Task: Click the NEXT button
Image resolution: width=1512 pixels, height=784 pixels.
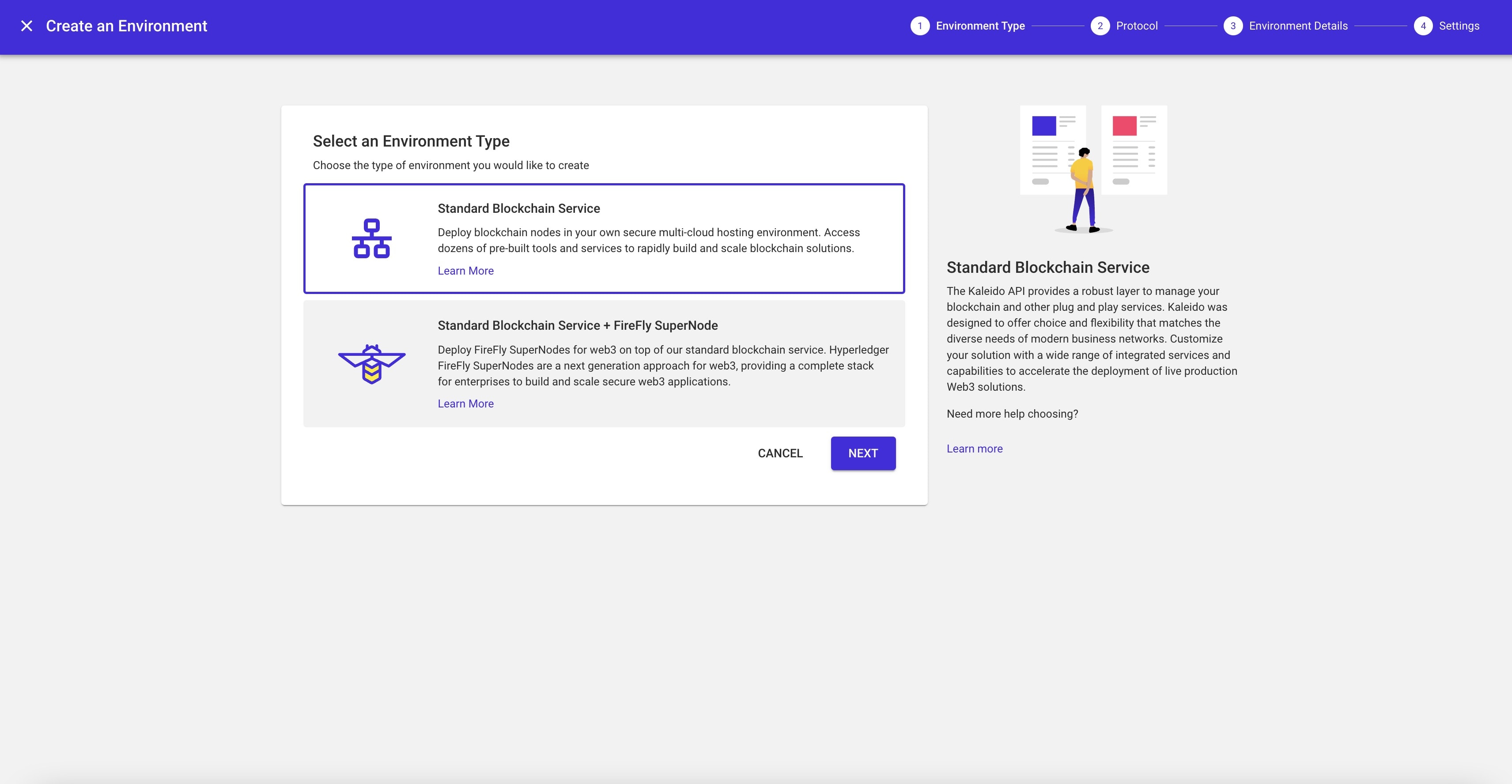Action: 863,453
